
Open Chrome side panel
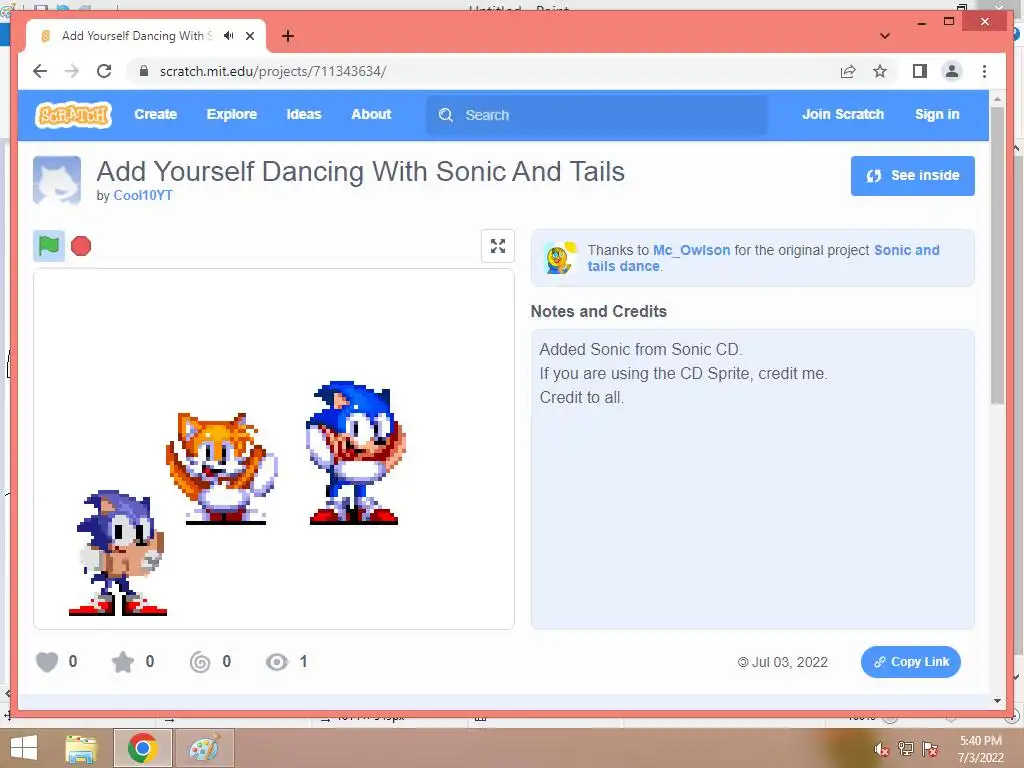[920, 71]
